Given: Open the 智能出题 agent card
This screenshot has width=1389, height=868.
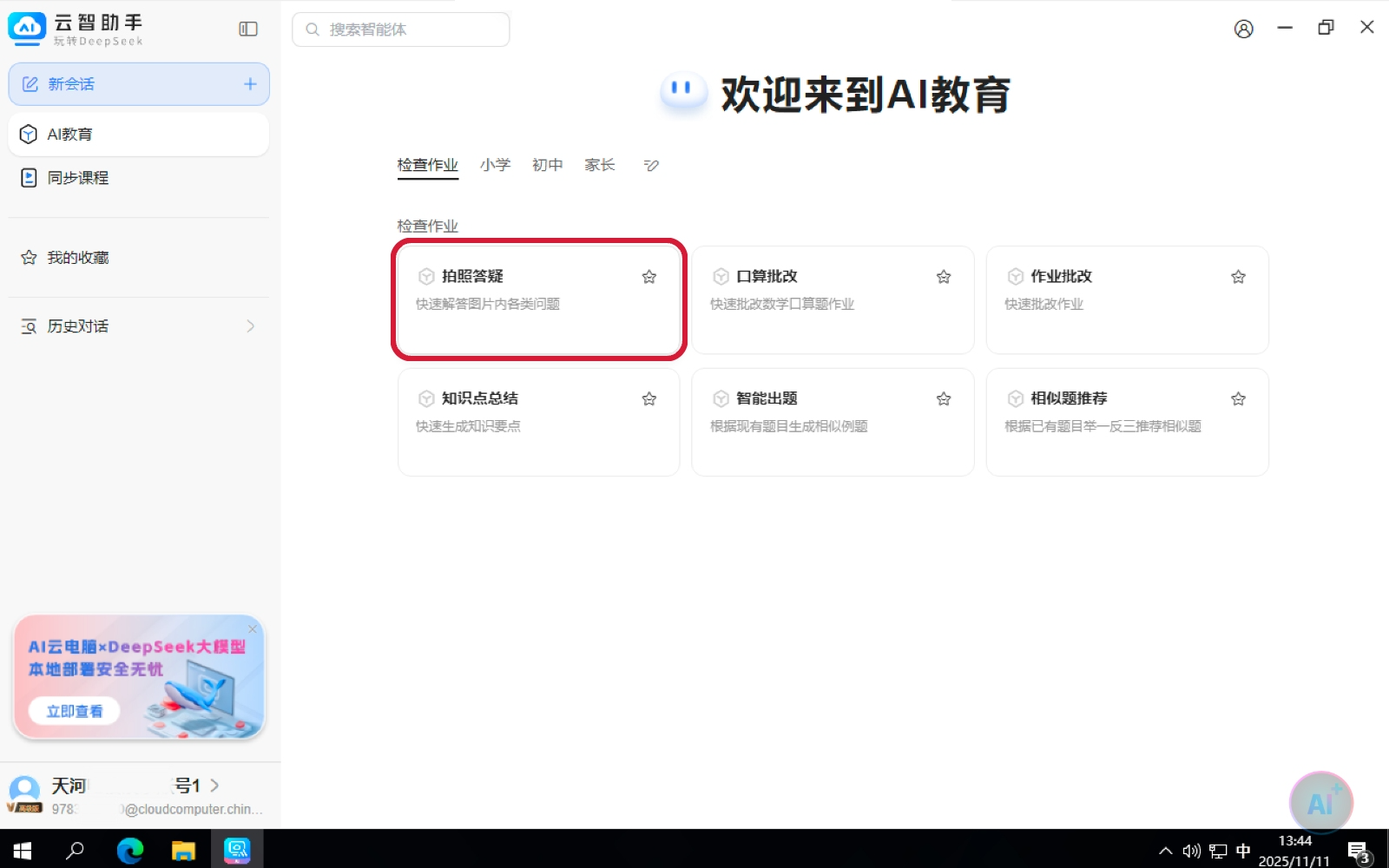Looking at the screenshot, I should point(832,422).
